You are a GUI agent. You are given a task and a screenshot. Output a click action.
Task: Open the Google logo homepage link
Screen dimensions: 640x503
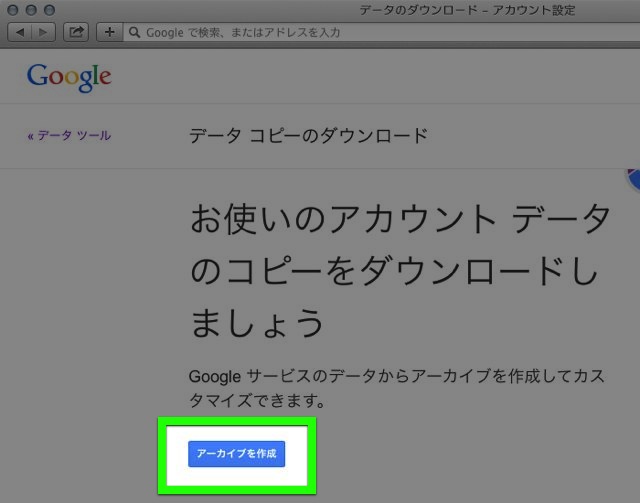(x=69, y=78)
